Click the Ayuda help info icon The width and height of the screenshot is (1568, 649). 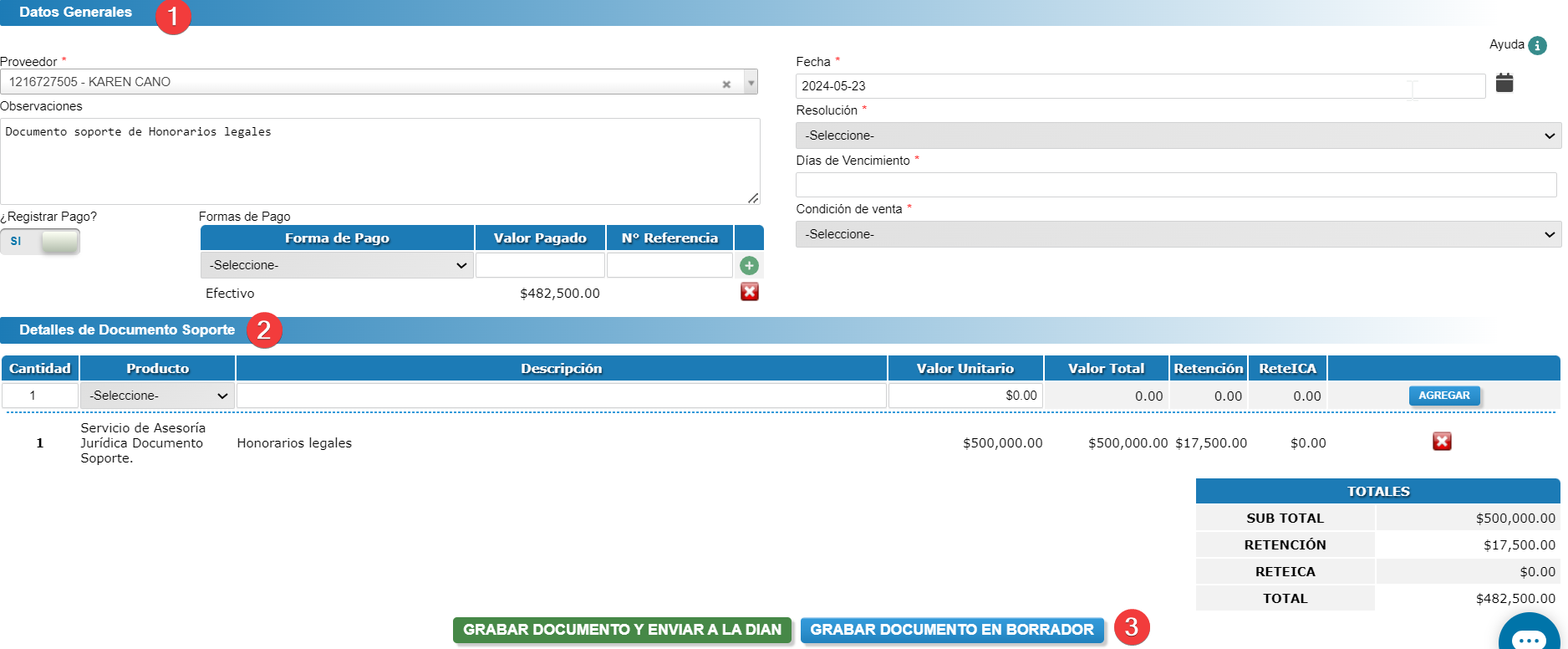coord(1537,45)
